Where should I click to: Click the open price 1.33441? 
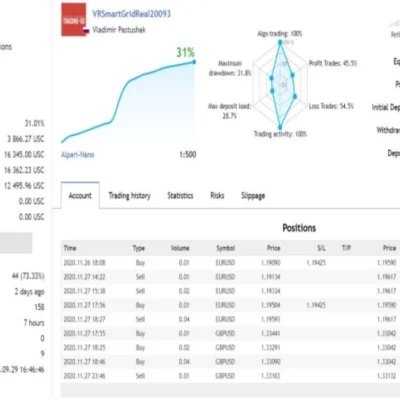tap(271, 333)
